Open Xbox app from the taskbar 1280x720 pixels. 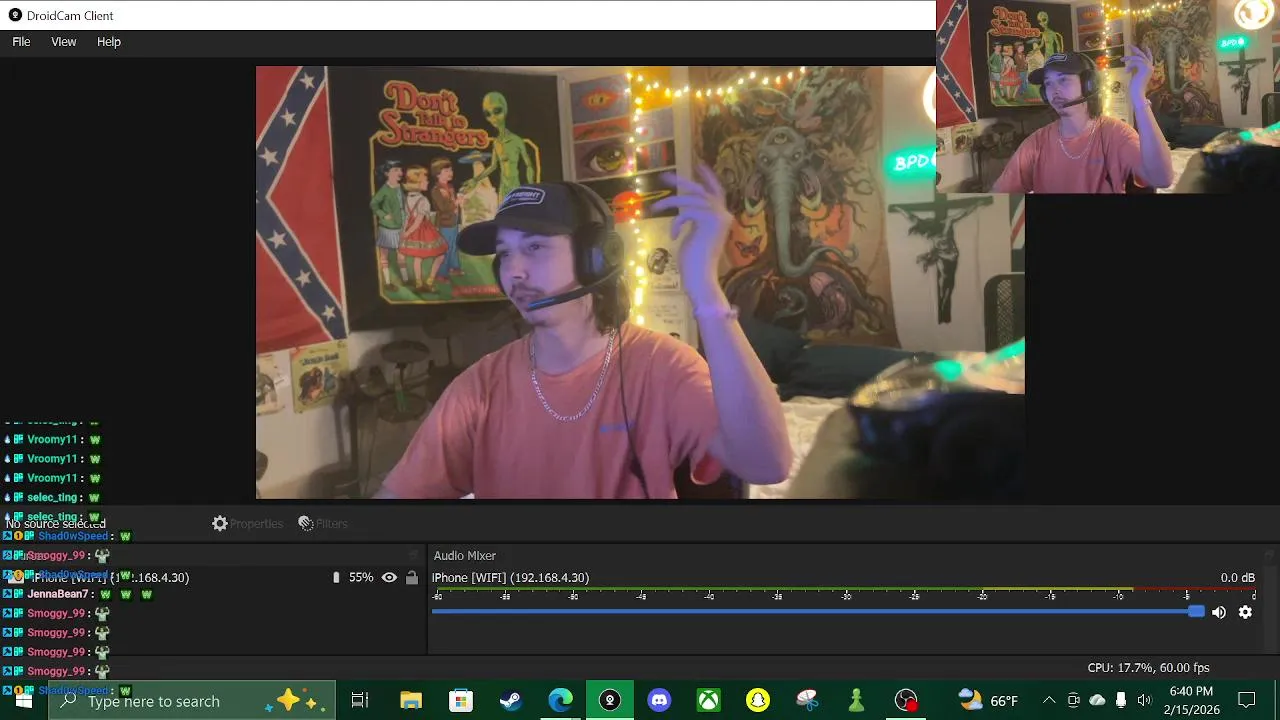point(708,701)
